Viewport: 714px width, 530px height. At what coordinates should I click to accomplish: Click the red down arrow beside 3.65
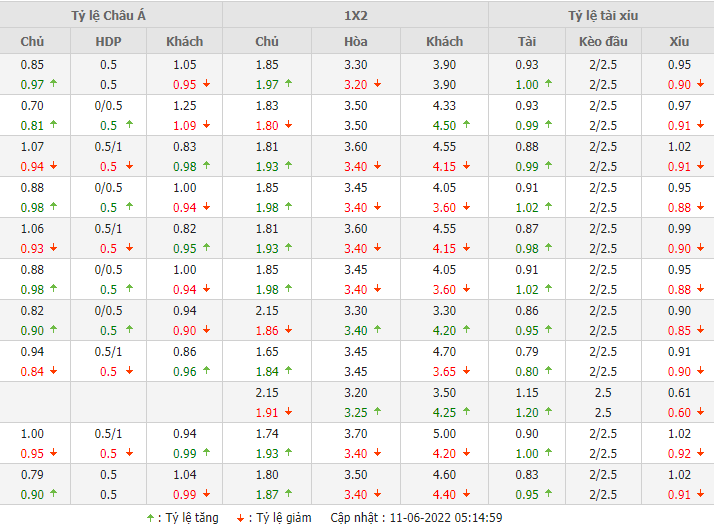[x=467, y=372]
